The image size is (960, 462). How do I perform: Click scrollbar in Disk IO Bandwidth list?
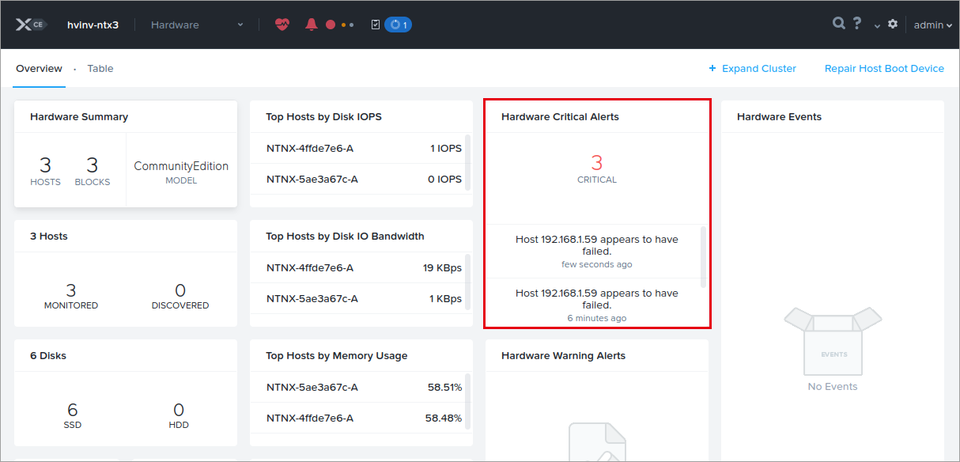click(x=468, y=280)
